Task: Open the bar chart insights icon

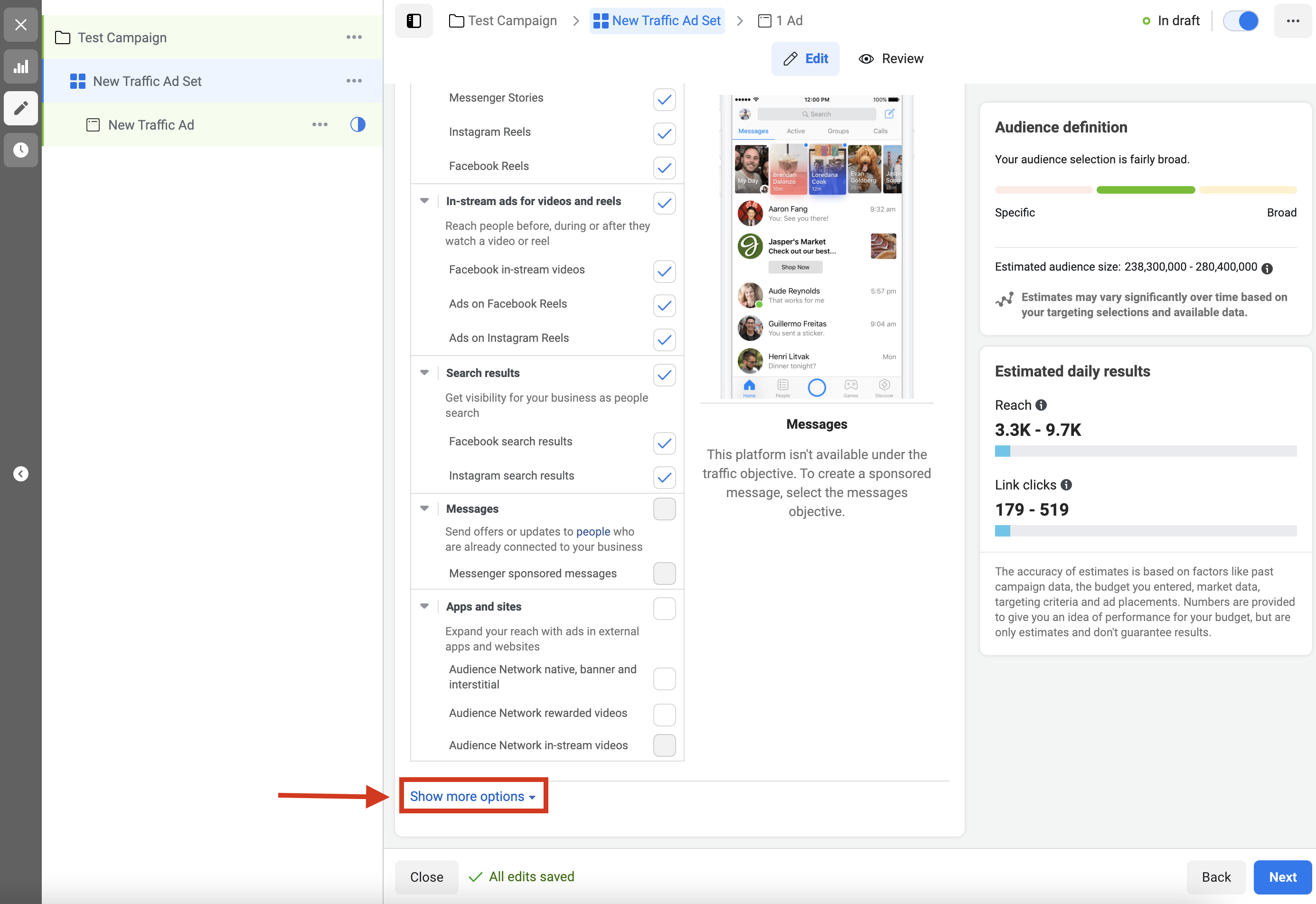Action: click(x=21, y=67)
